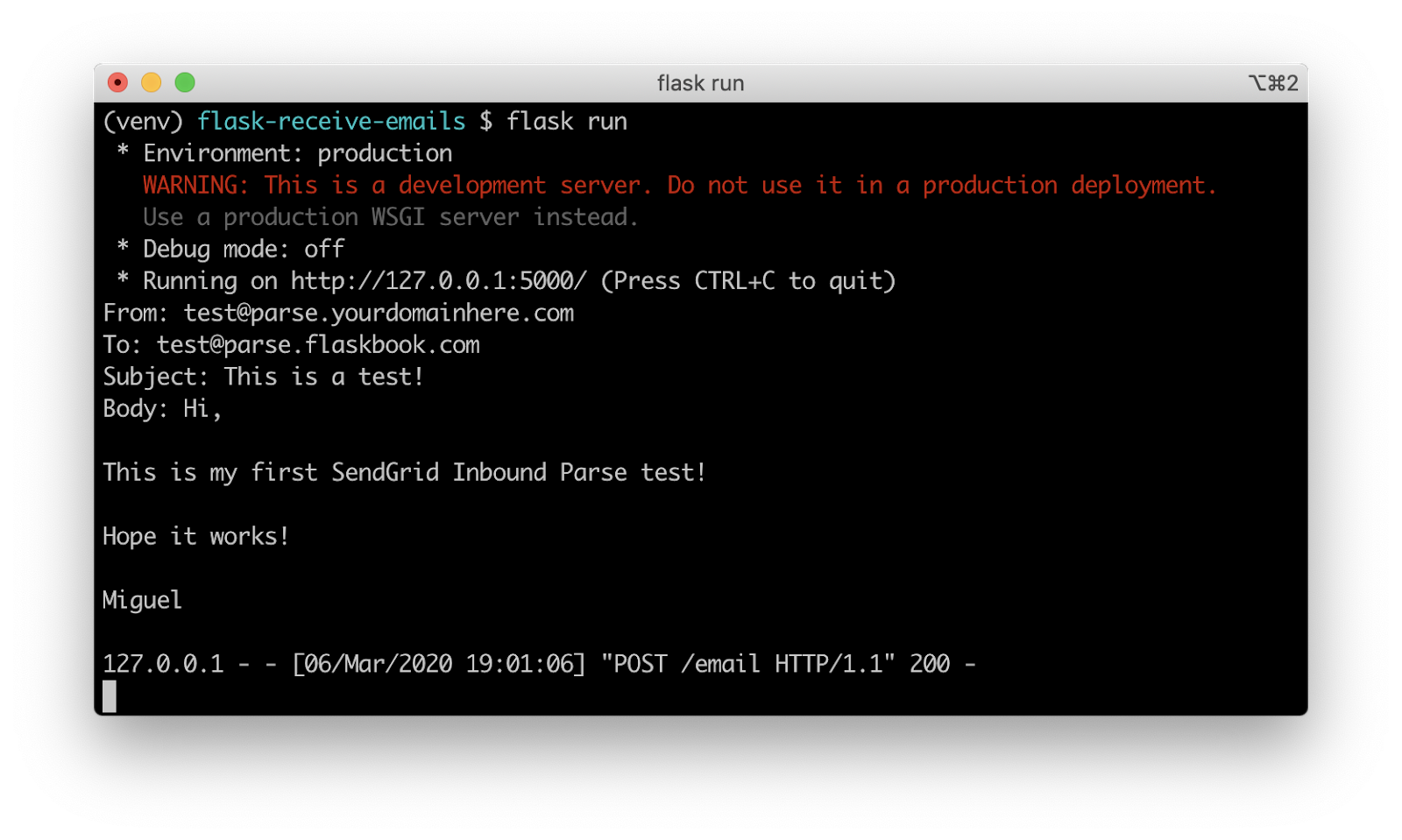Click the "POST /email HTTP/1.1" request text
This screenshot has height=840, width=1402.
[x=747, y=664]
